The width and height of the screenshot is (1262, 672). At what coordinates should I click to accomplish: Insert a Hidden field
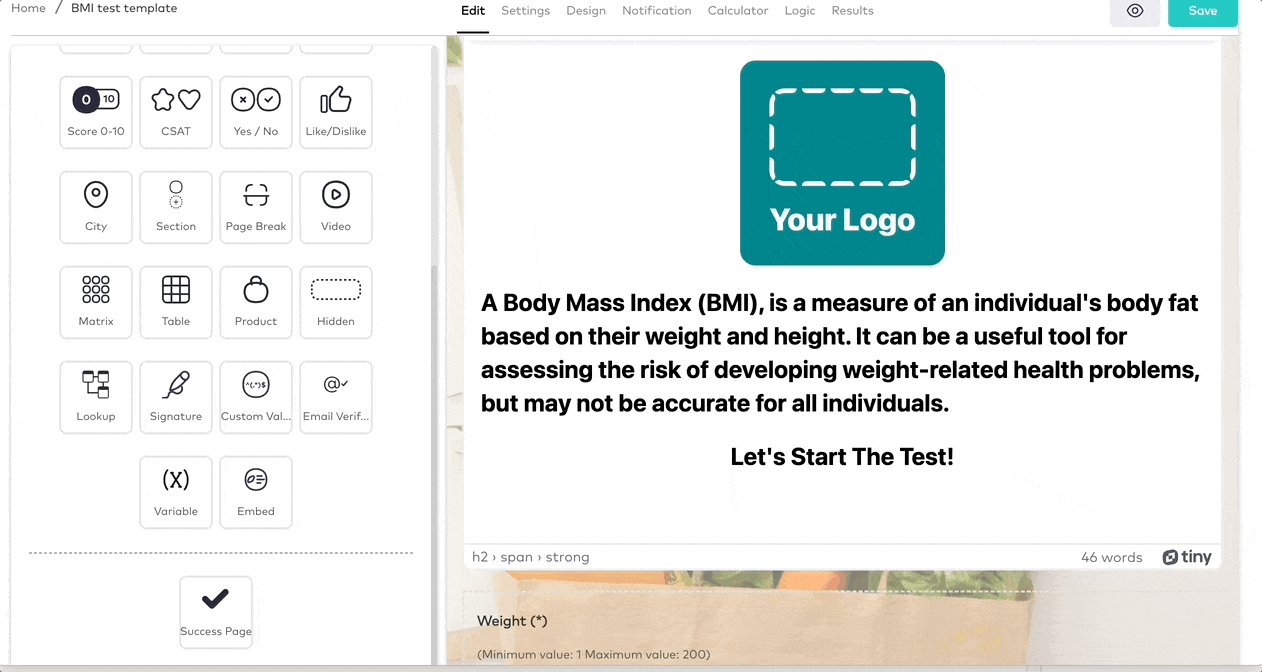click(x=336, y=302)
